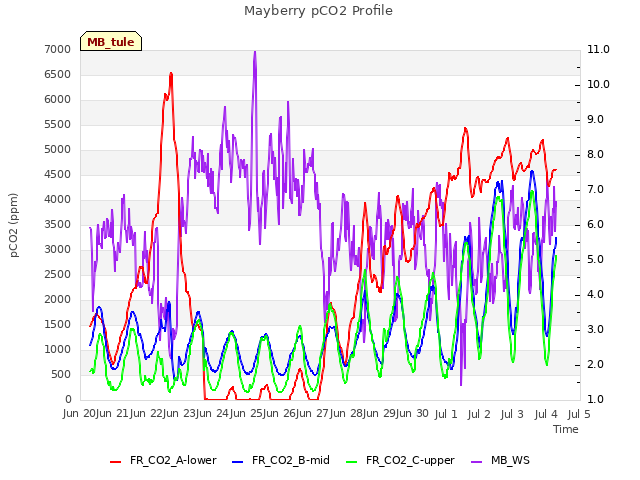Viewport: 640px width, 480px height.
Task: Click the red FR_CO2_A-lower legend swatch
Action: pos(116,462)
